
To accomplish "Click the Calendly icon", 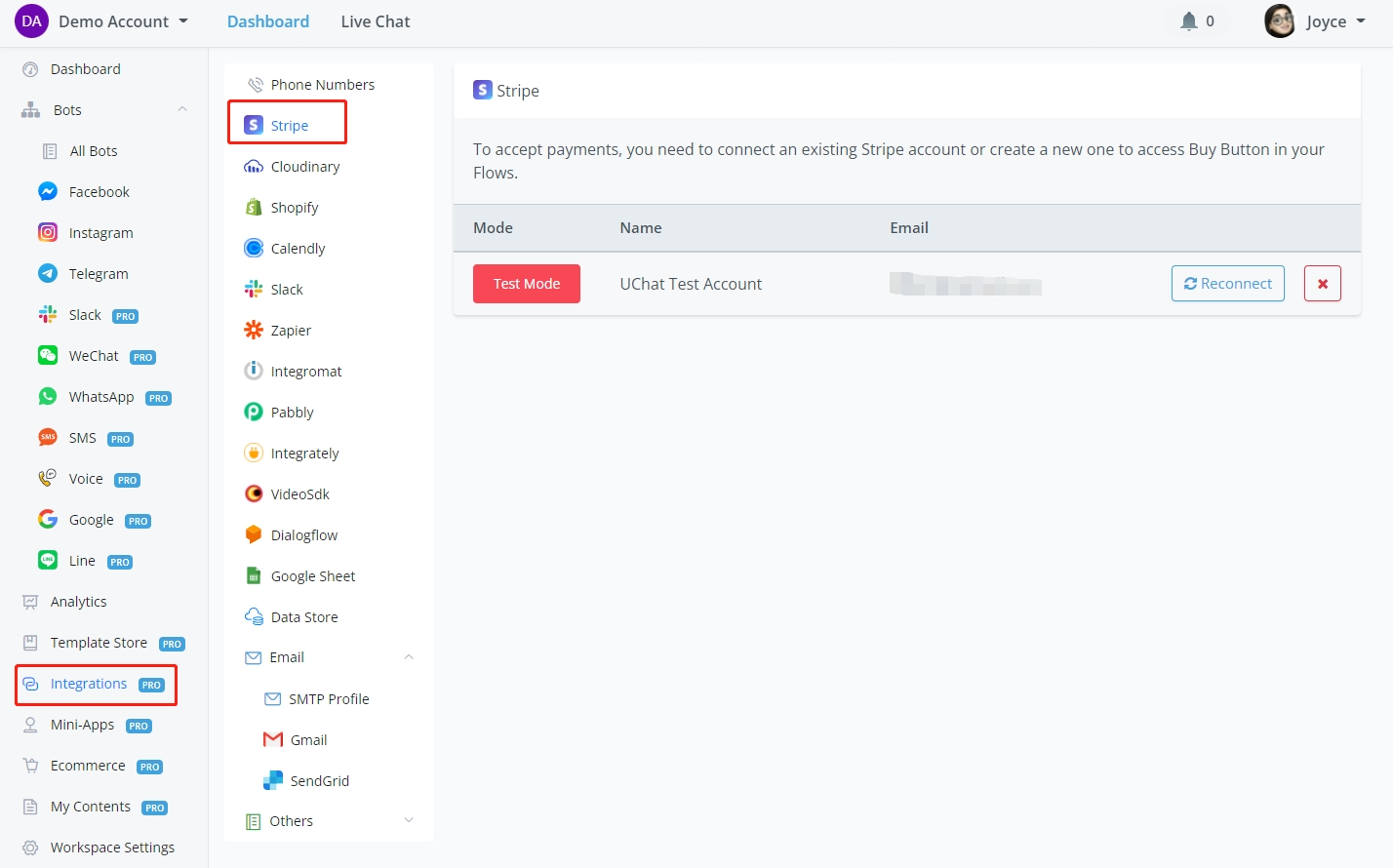I will tap(254, 249).
